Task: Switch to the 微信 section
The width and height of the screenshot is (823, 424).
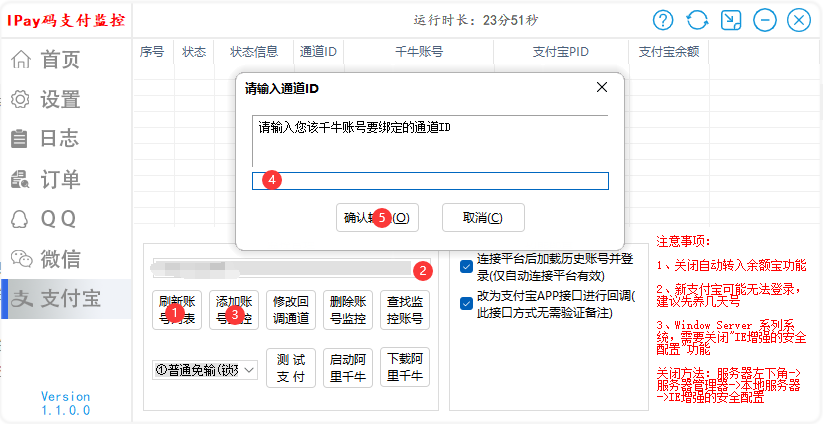Action: pyautogui.click(x=60, y=259)
